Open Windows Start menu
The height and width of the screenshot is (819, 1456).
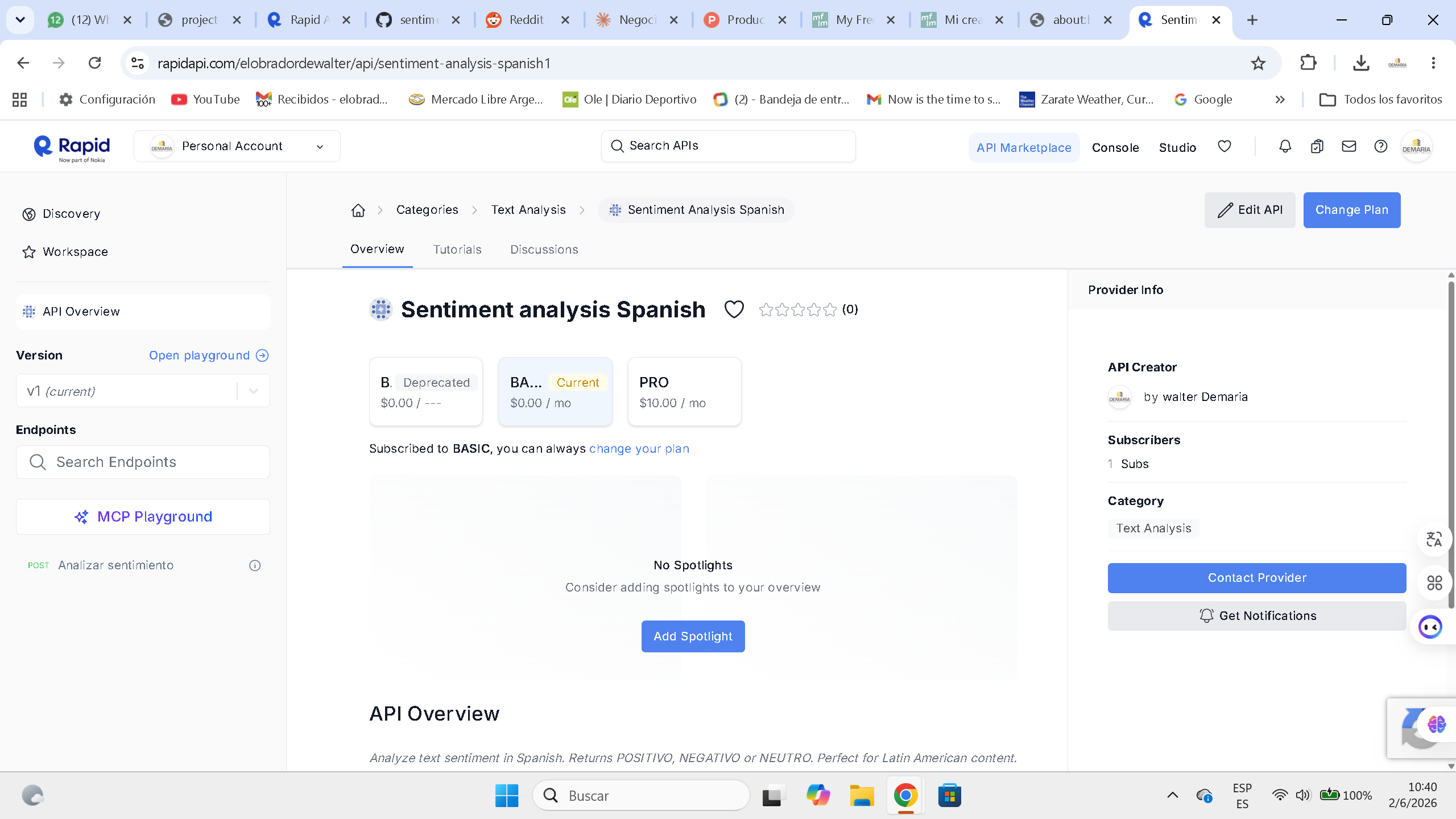coord(506,795)
